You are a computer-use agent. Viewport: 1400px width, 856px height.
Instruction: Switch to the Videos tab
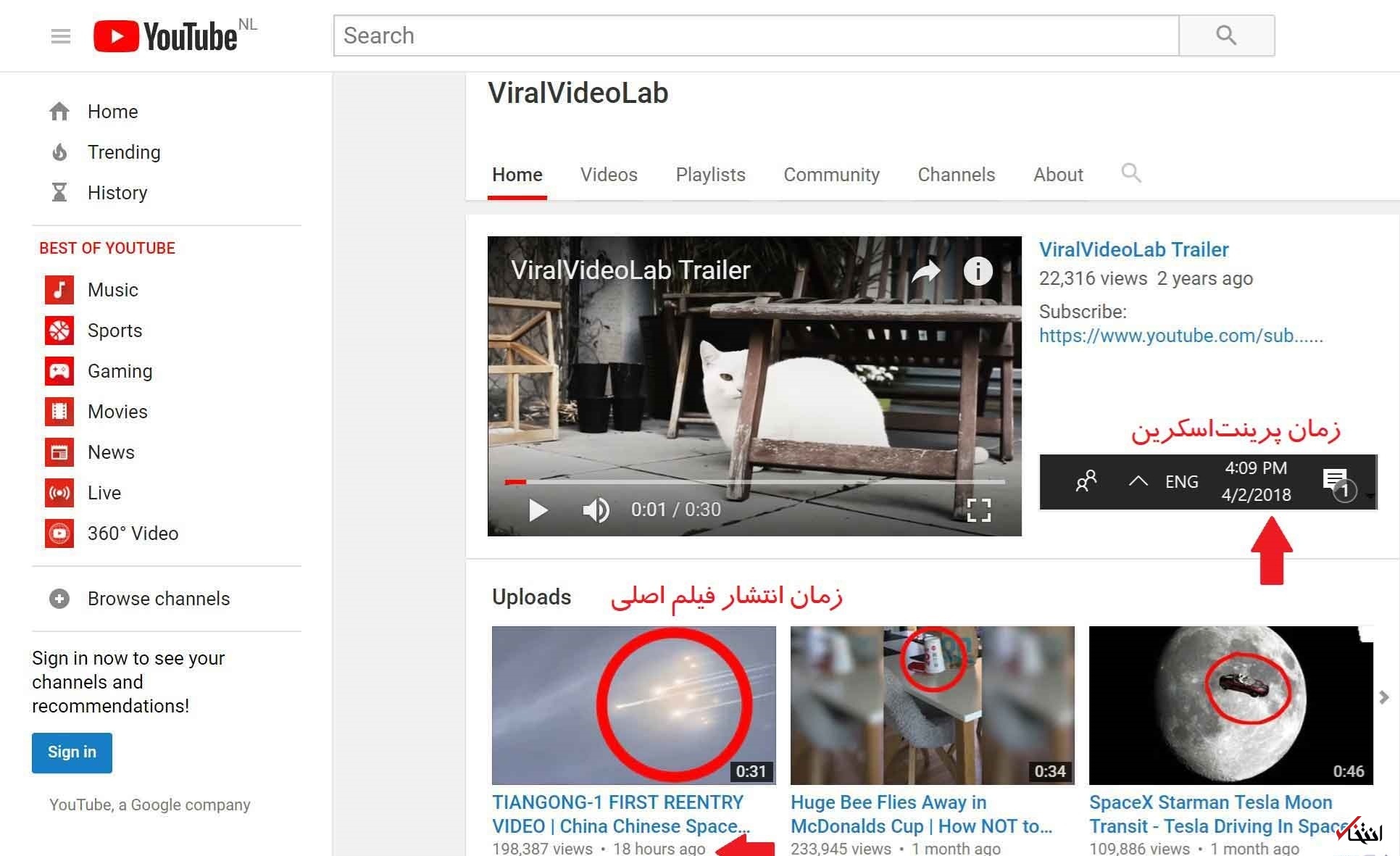(x=609, y=175)
